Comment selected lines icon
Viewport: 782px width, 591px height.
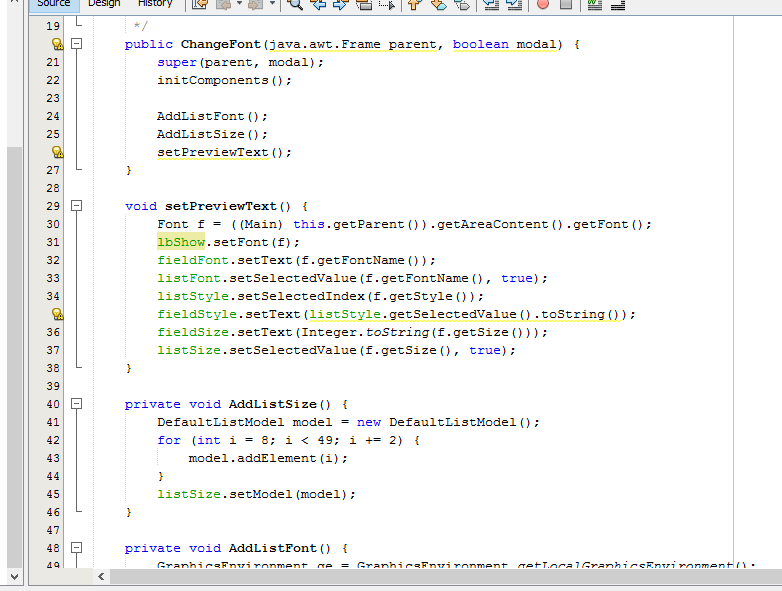tap(594, 4)
